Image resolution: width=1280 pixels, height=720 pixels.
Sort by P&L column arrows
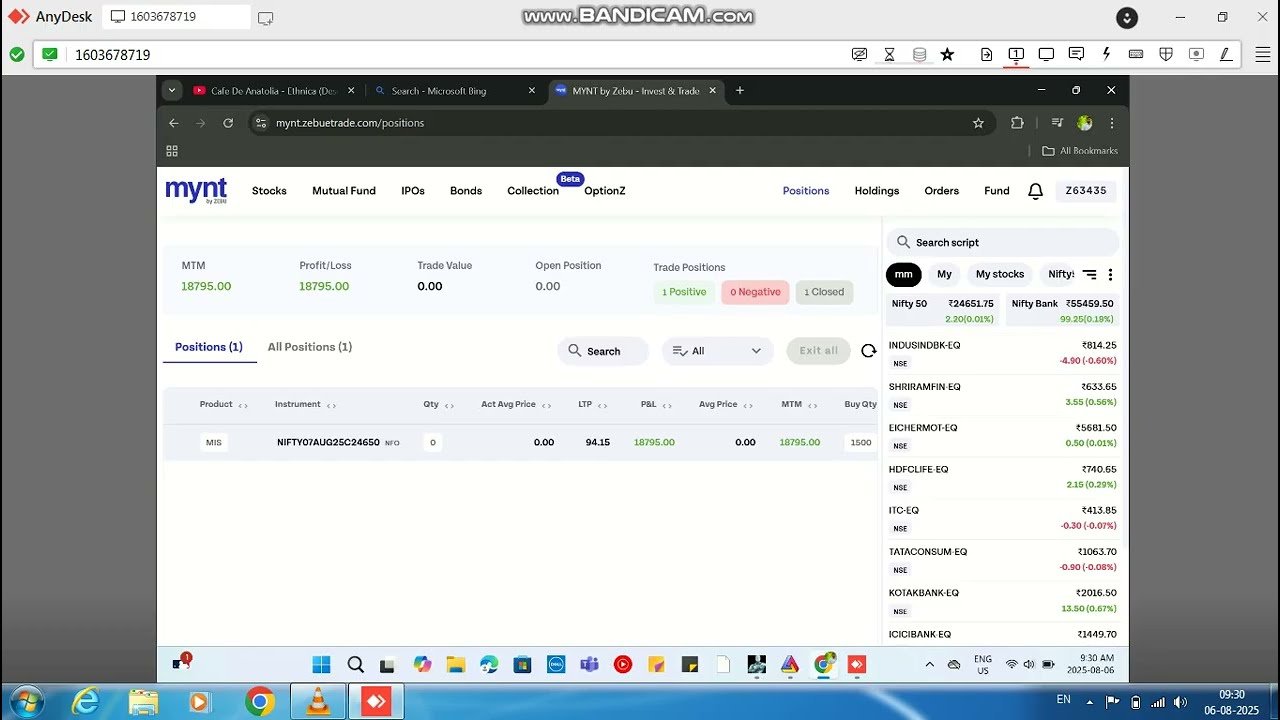[666, 405]
